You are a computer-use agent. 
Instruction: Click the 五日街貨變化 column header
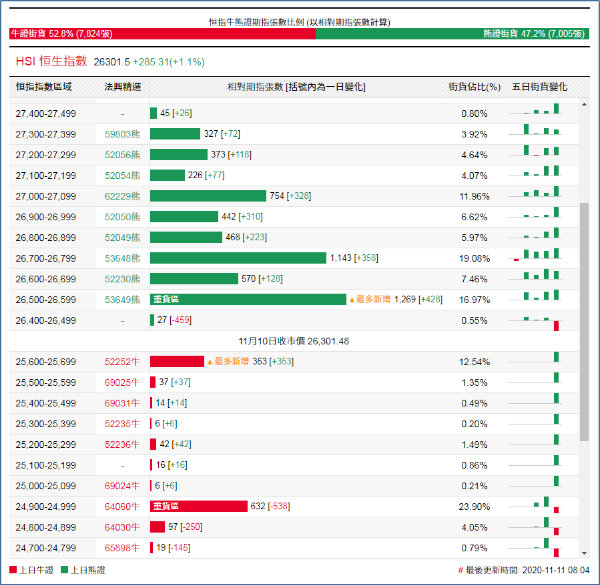(x=540, y=87)
